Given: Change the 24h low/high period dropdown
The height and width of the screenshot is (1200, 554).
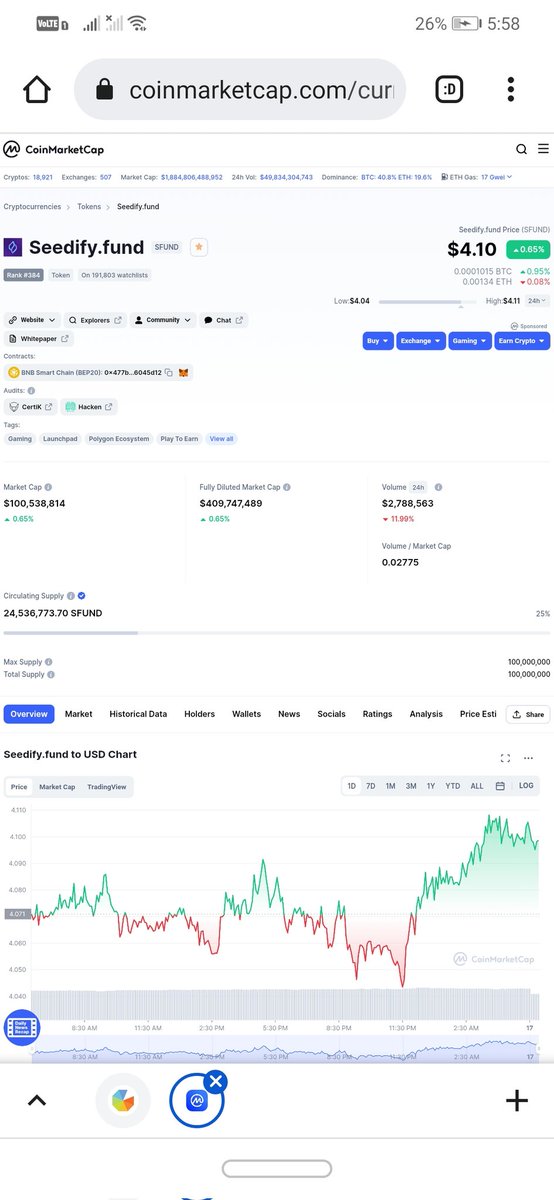Looking at the screenshot, I should 538,300.
